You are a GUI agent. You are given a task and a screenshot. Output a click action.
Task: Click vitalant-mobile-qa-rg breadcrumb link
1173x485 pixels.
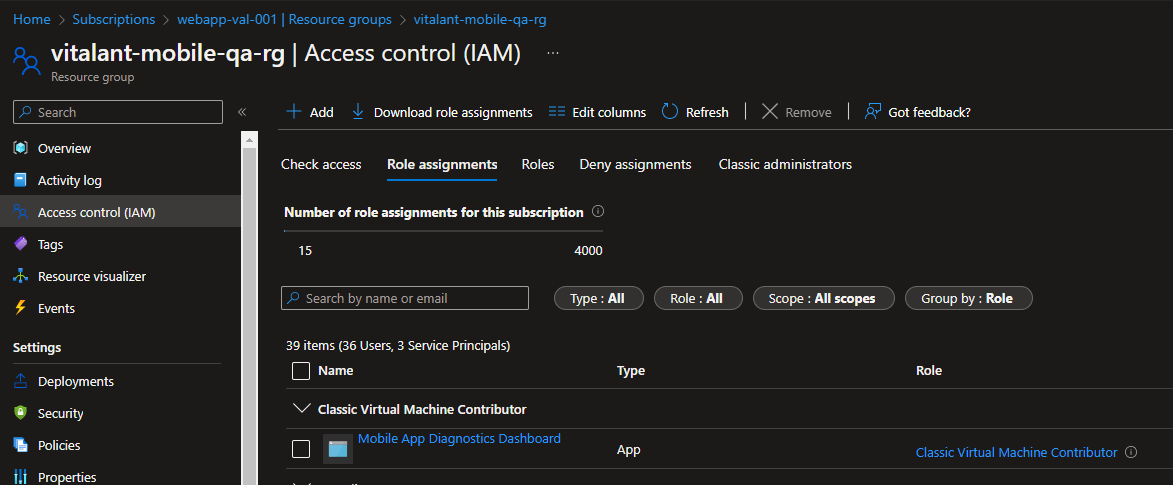point(480,19)
